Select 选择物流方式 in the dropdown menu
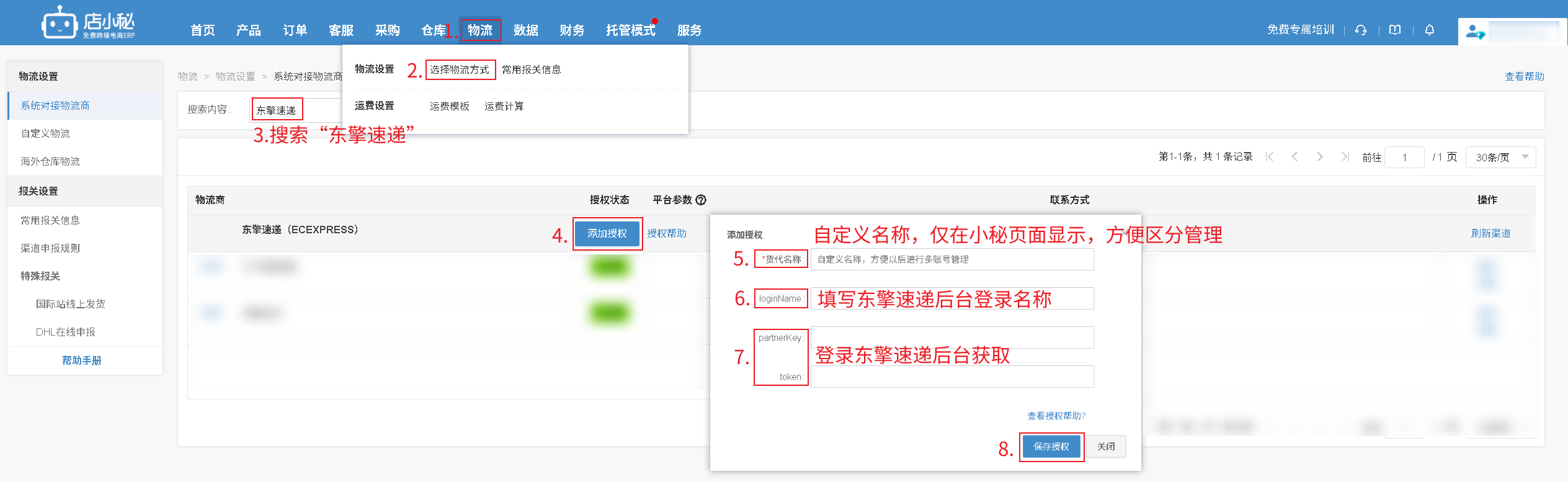1568x482 pixels. 460,69
